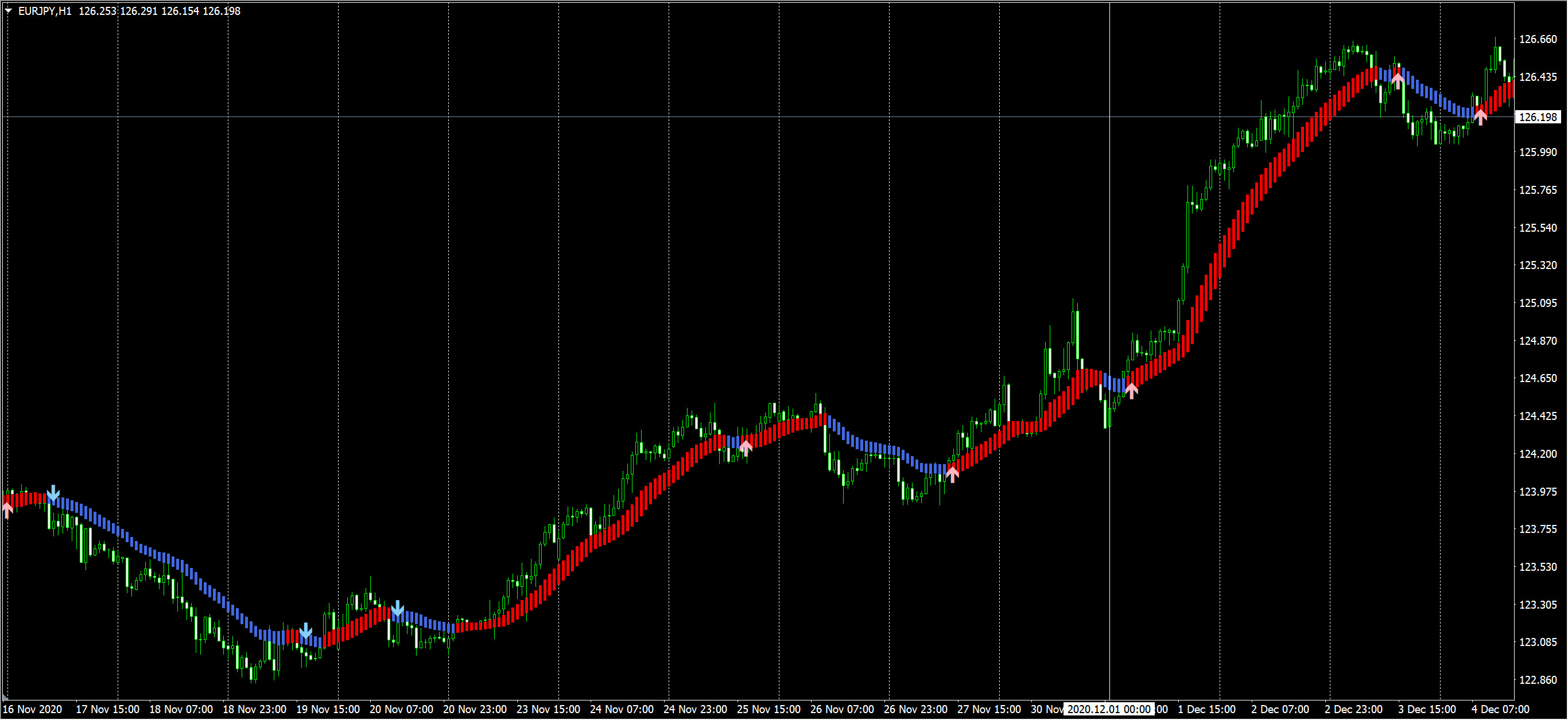
Task: Click the grey chart shift triangle at bottom-left
Action: tap(4, 698)
